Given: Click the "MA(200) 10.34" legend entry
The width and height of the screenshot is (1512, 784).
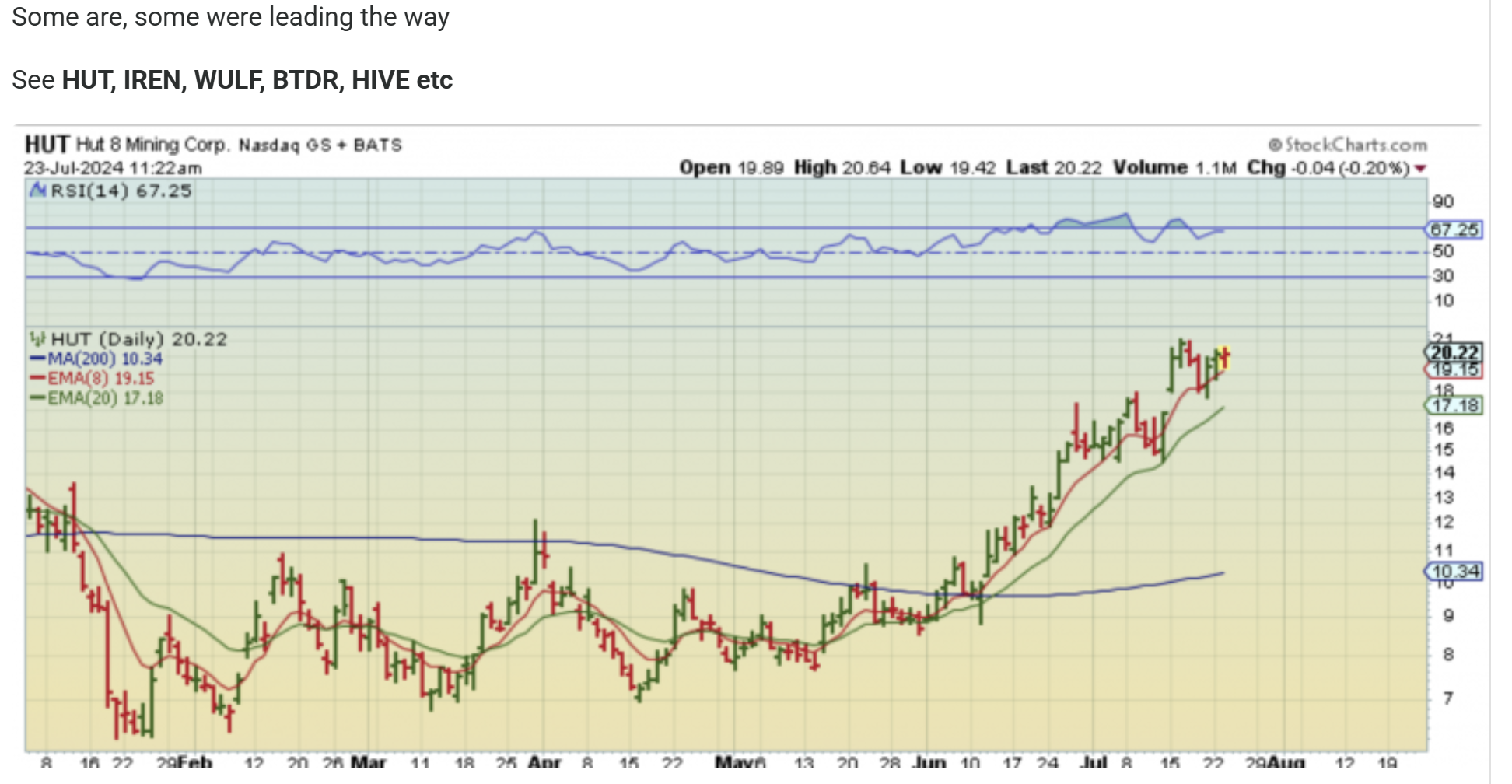Looking at the screenshot, I should (x=96, y=359).
